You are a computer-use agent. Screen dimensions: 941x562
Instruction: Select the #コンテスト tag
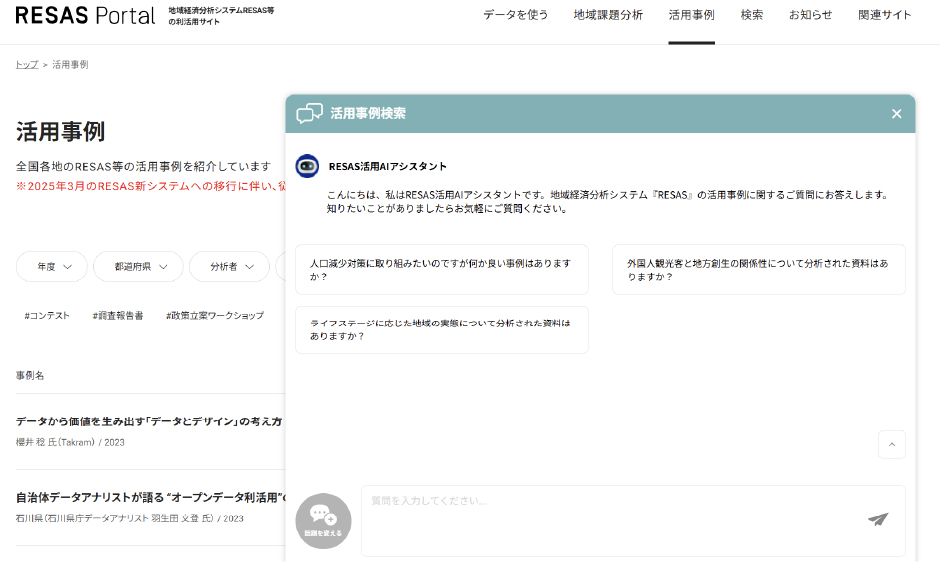(x=47, y=315)
